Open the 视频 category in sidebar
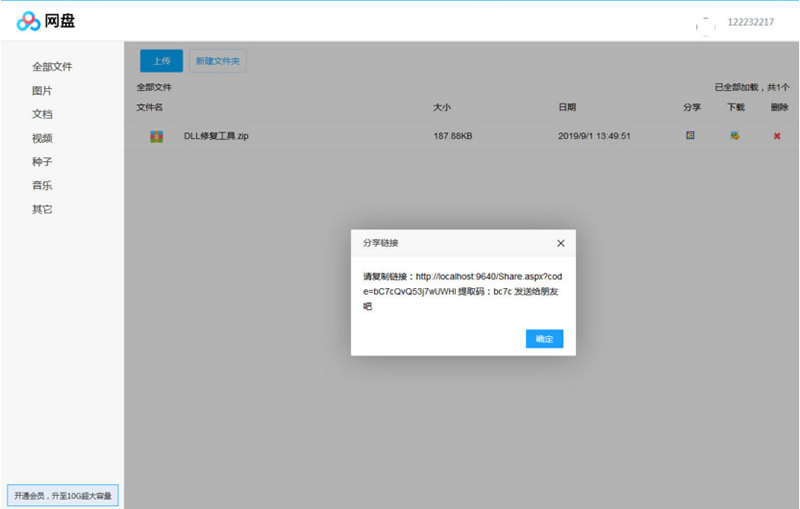 (x=42, y=138)
